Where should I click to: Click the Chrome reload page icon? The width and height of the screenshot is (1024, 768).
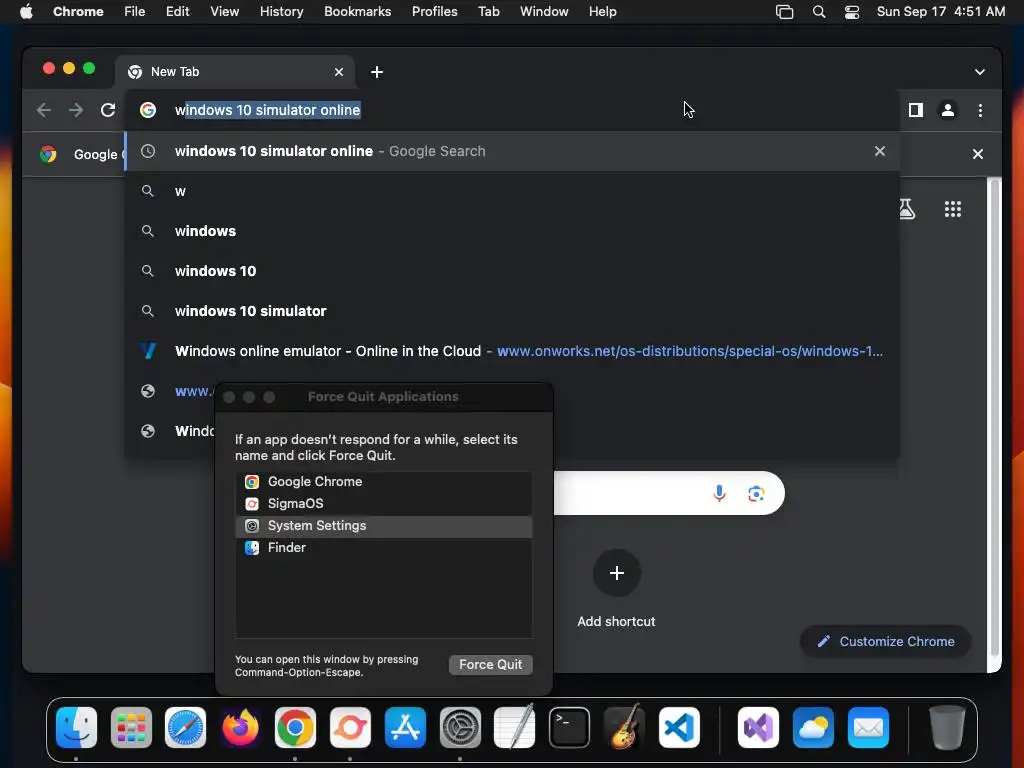(x=108, y=110)
